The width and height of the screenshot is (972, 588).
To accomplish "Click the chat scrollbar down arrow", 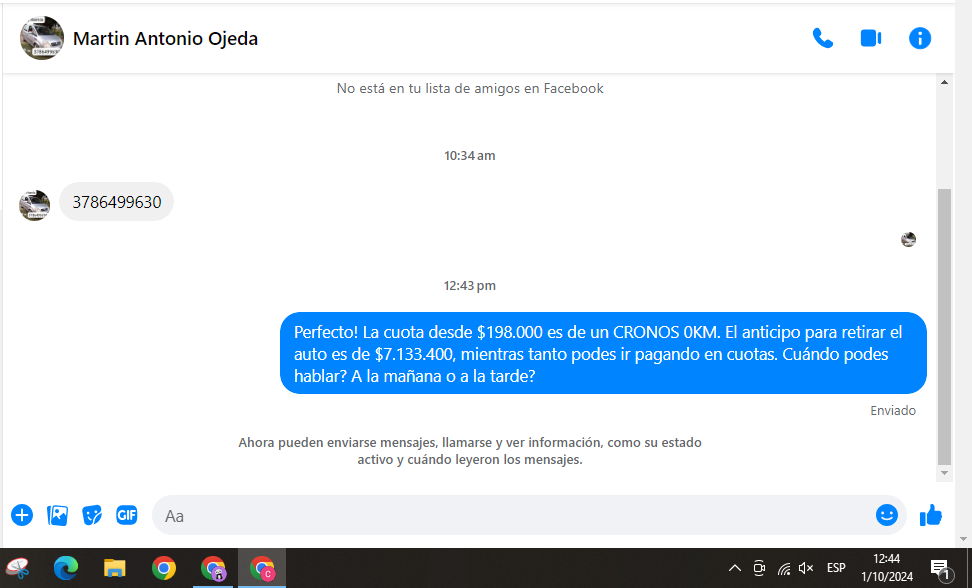I will [944, 473].
